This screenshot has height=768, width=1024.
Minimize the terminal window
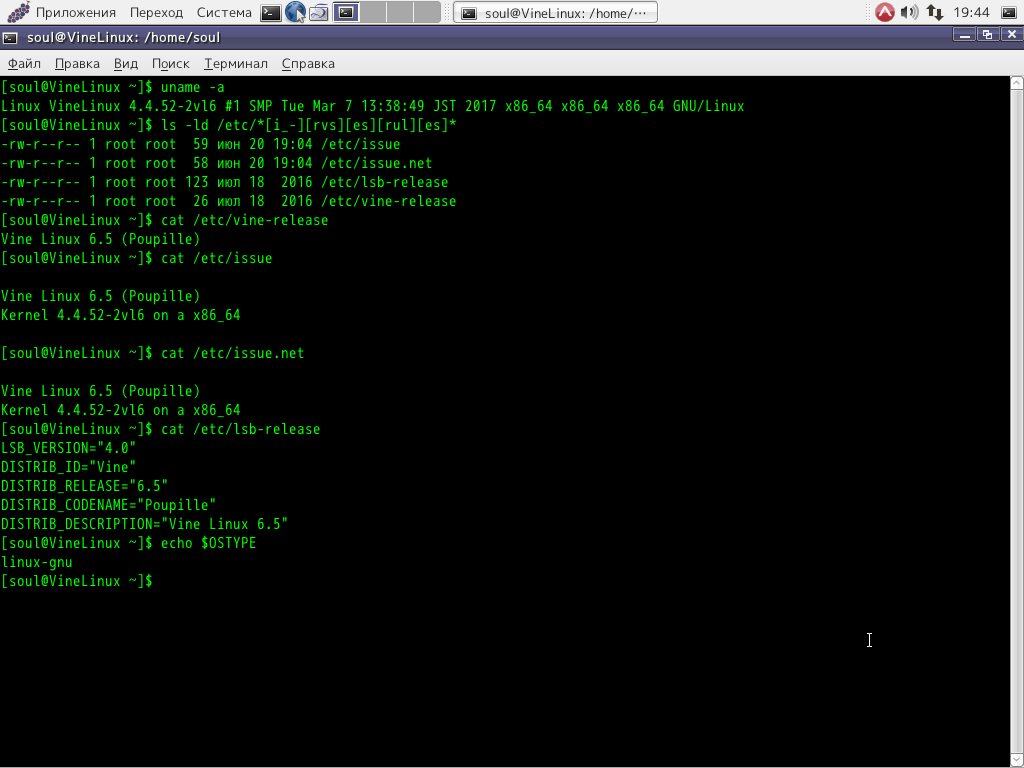(x=964, y=35)
